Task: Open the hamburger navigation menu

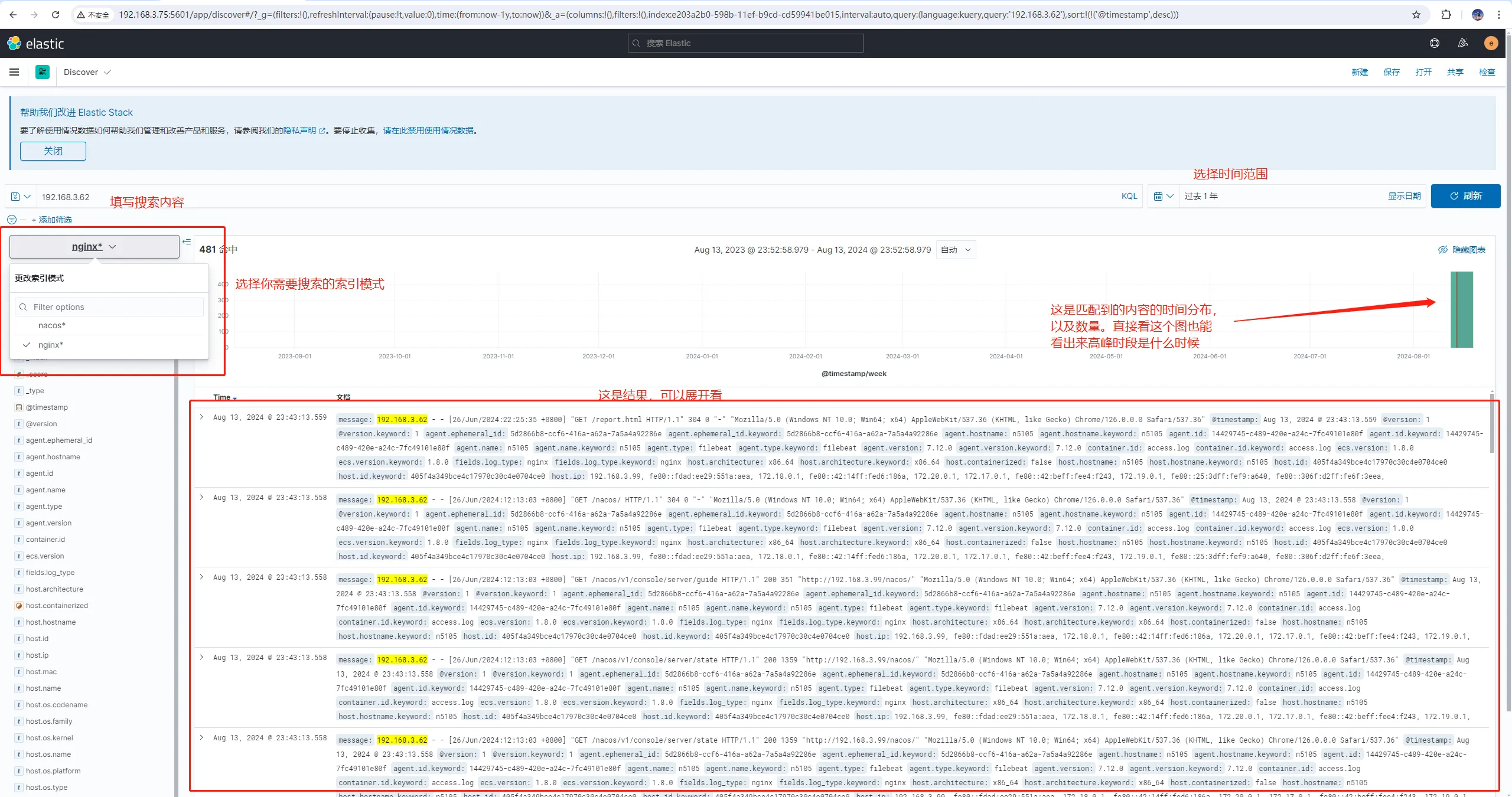Action: (x=14, y=72)
